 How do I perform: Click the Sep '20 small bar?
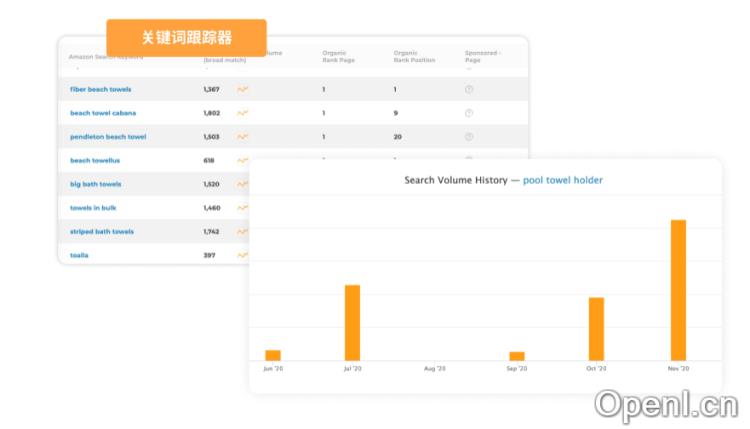point(516,355)
